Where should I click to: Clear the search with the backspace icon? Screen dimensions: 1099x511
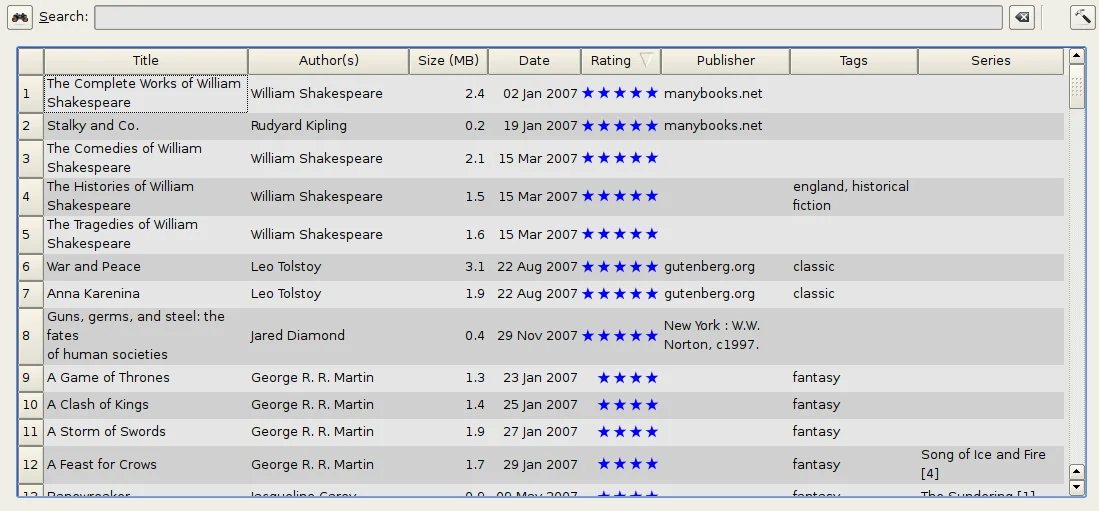pyautogui.click(x=1022, y=18)
